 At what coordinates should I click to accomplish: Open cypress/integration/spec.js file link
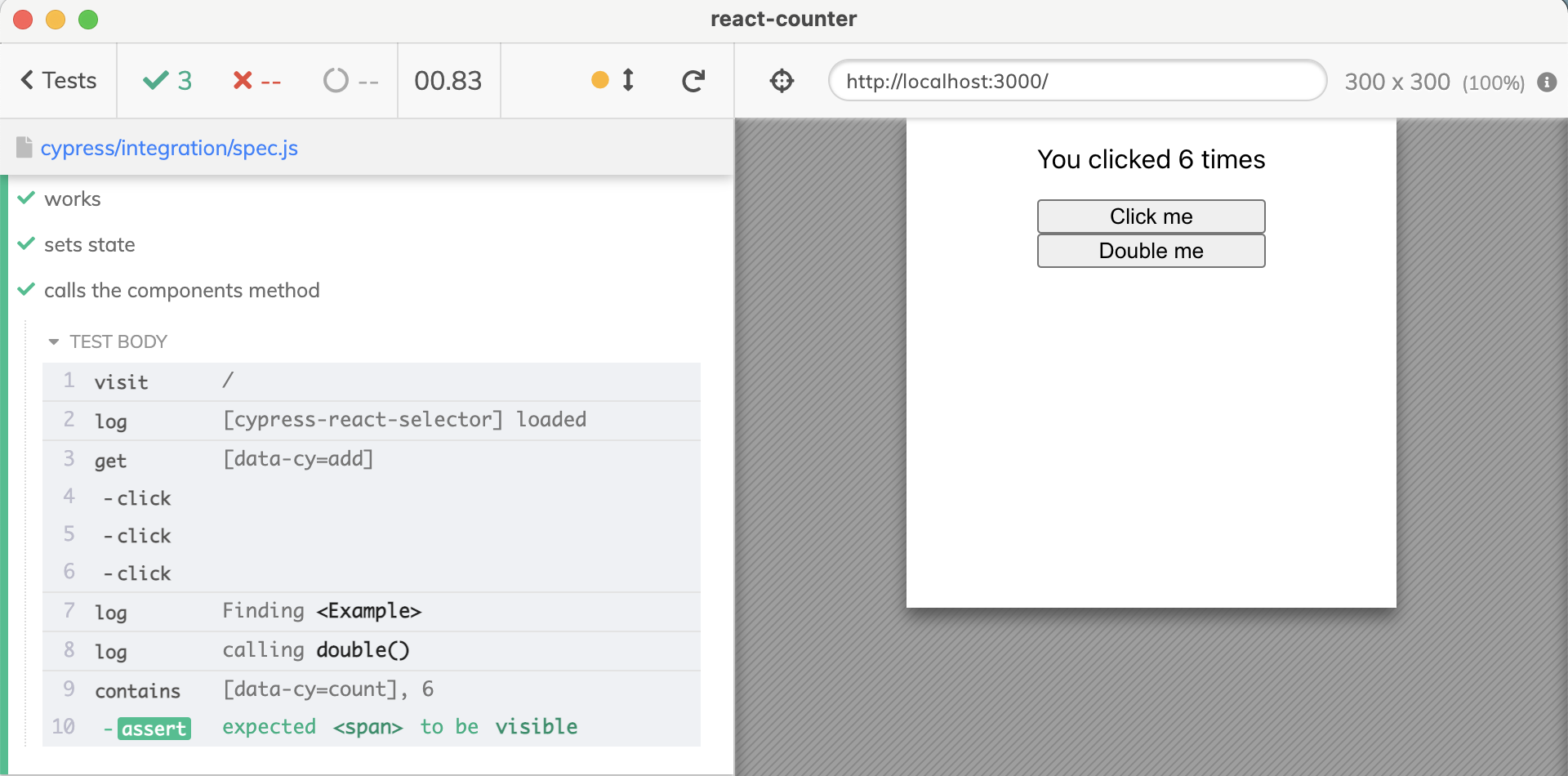tap(169, 148)
